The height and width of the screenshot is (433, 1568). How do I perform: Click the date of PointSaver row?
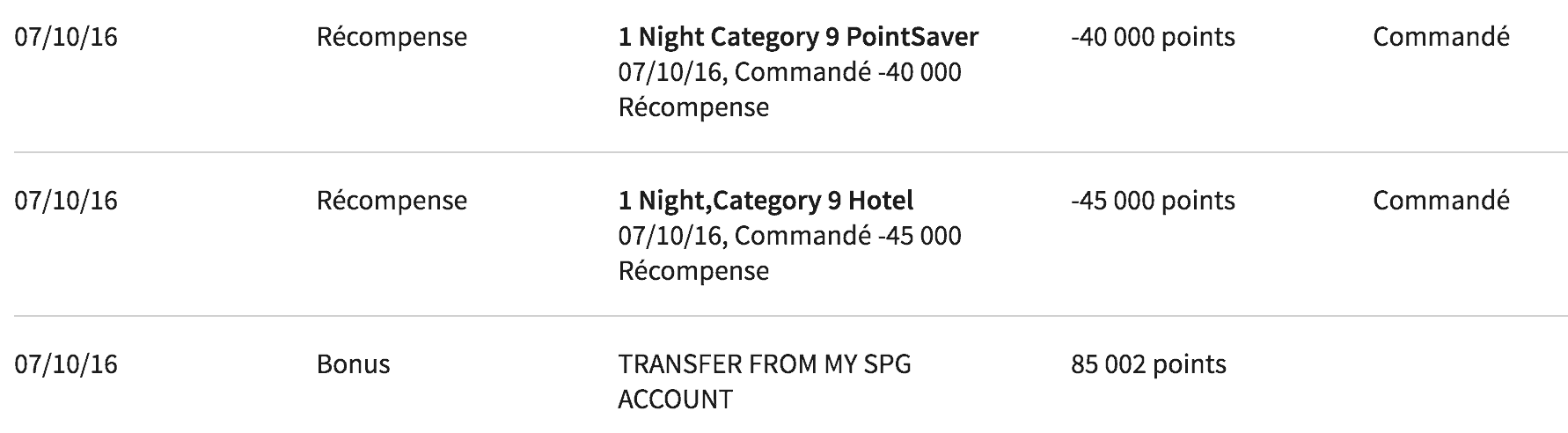pyautogui.click(x=66, y=37)
